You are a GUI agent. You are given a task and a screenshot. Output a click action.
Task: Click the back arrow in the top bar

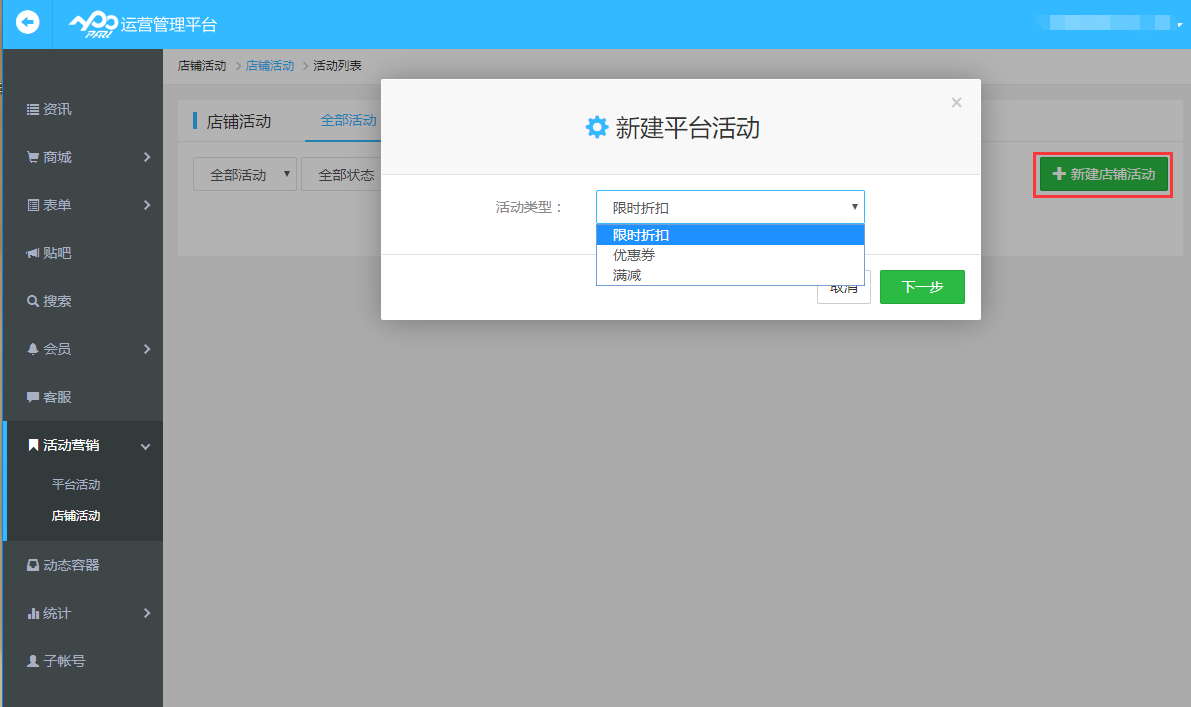pos(26,23)
